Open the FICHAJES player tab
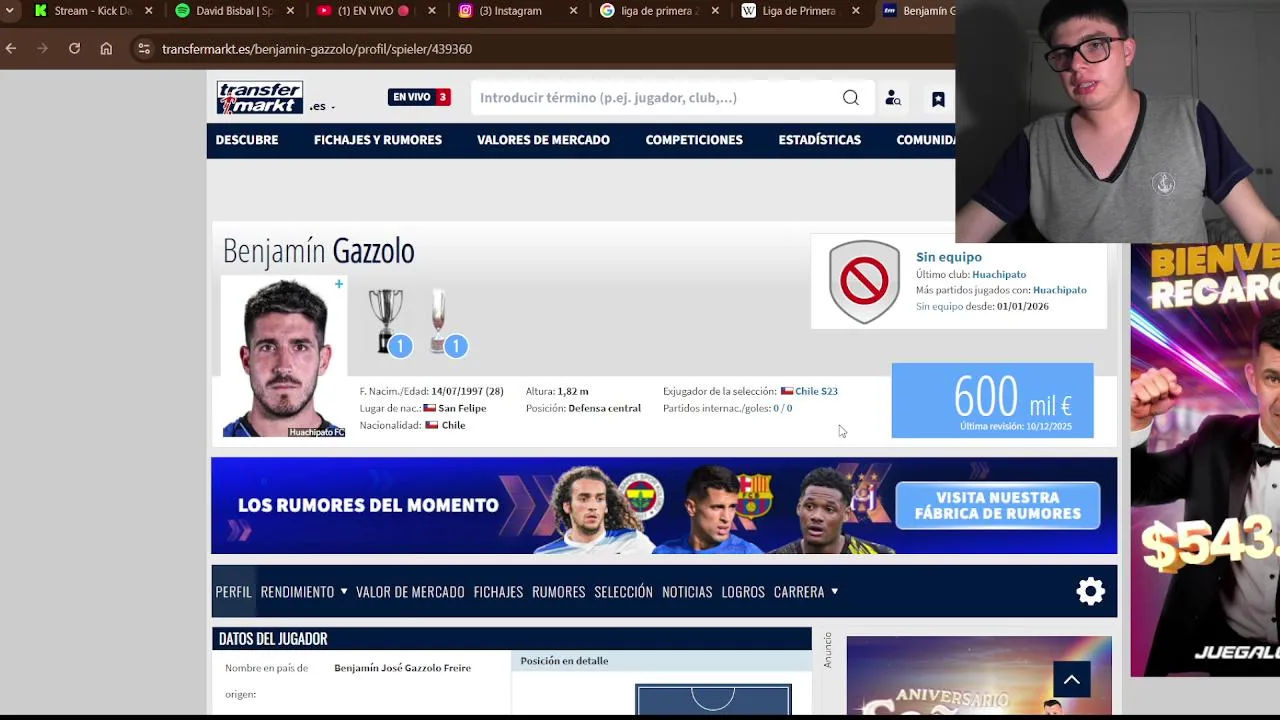 click(498, 592)
